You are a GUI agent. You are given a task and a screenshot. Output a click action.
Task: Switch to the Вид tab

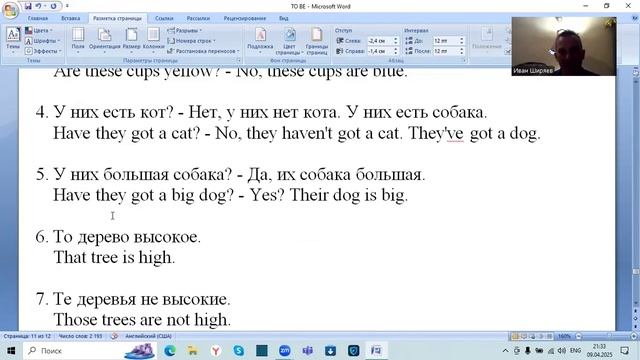point(284,18)
